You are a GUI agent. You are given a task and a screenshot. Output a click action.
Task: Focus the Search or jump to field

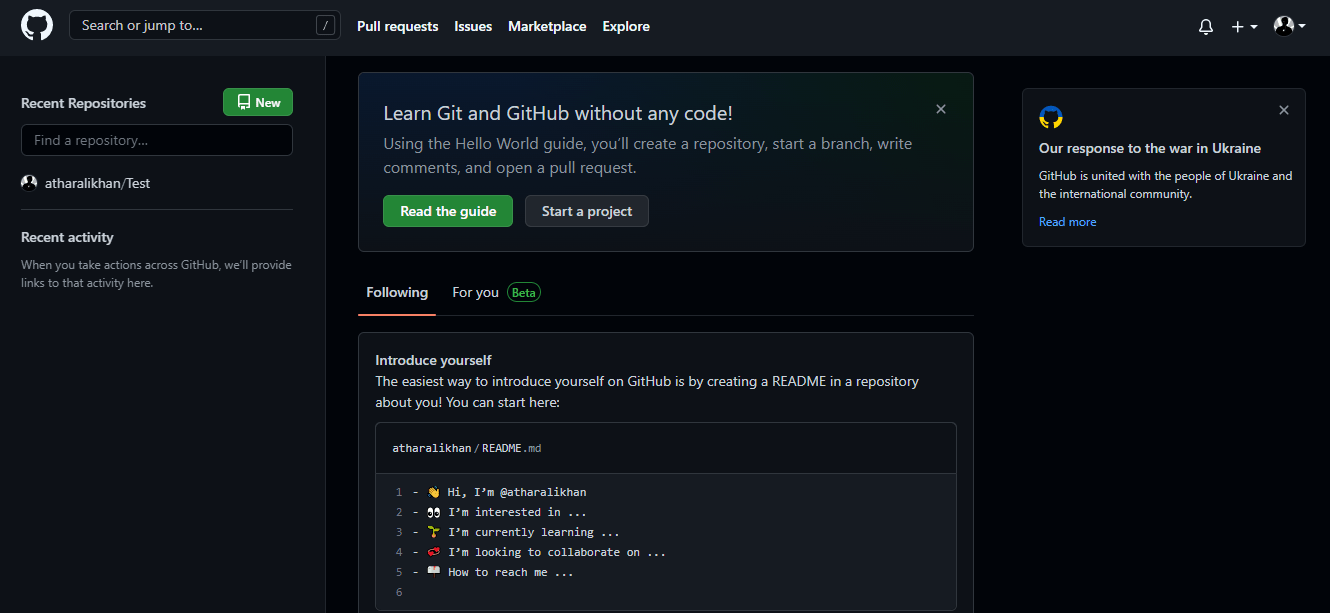(204, 26)
